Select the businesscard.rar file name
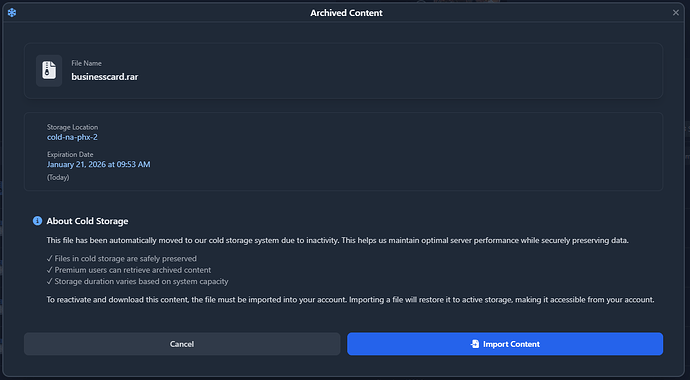Viewport: 690px width, 380px height. click(x=105, y=77)
